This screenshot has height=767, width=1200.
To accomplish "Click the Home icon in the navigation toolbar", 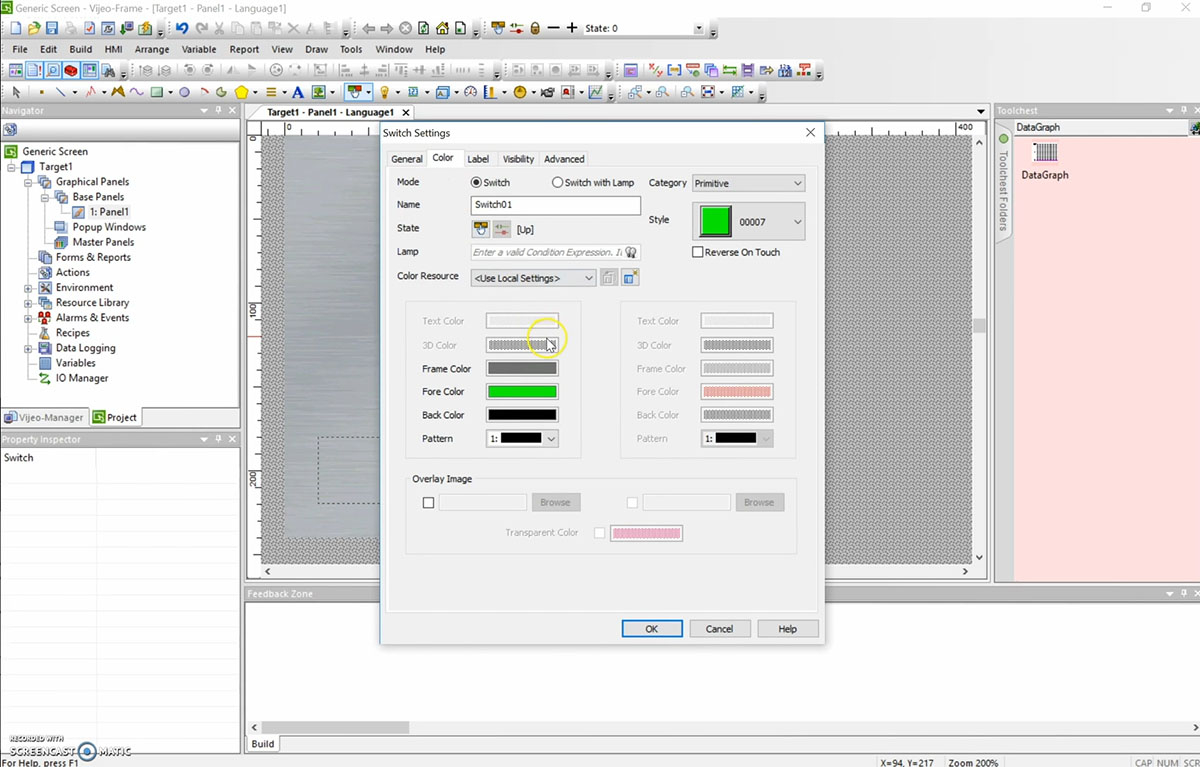I will pyautogui.click(x=442, y=28).
